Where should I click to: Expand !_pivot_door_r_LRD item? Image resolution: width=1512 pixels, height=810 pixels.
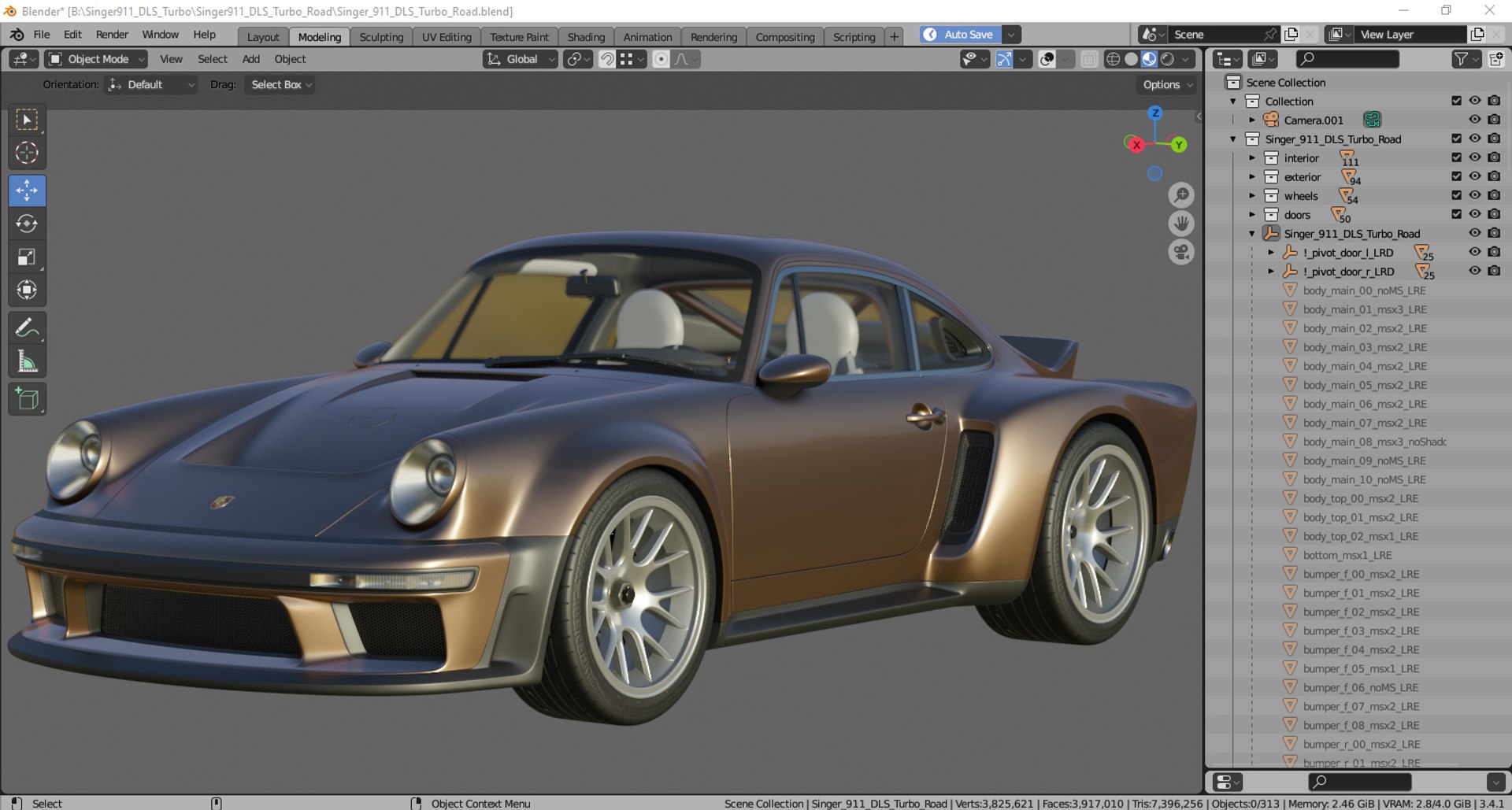1271,271
